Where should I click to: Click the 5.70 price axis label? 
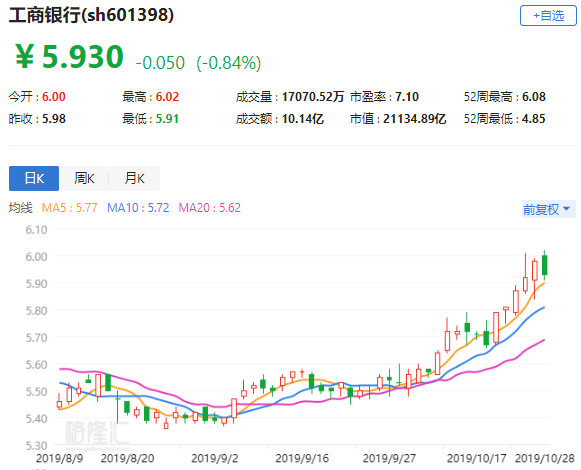click(x=36, y=338)
